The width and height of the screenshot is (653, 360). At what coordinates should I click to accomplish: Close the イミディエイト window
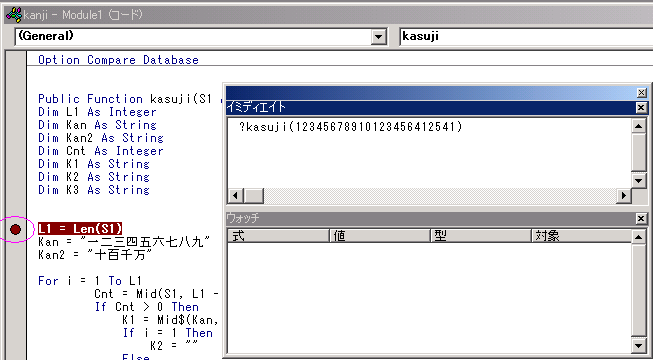[641, 108]
